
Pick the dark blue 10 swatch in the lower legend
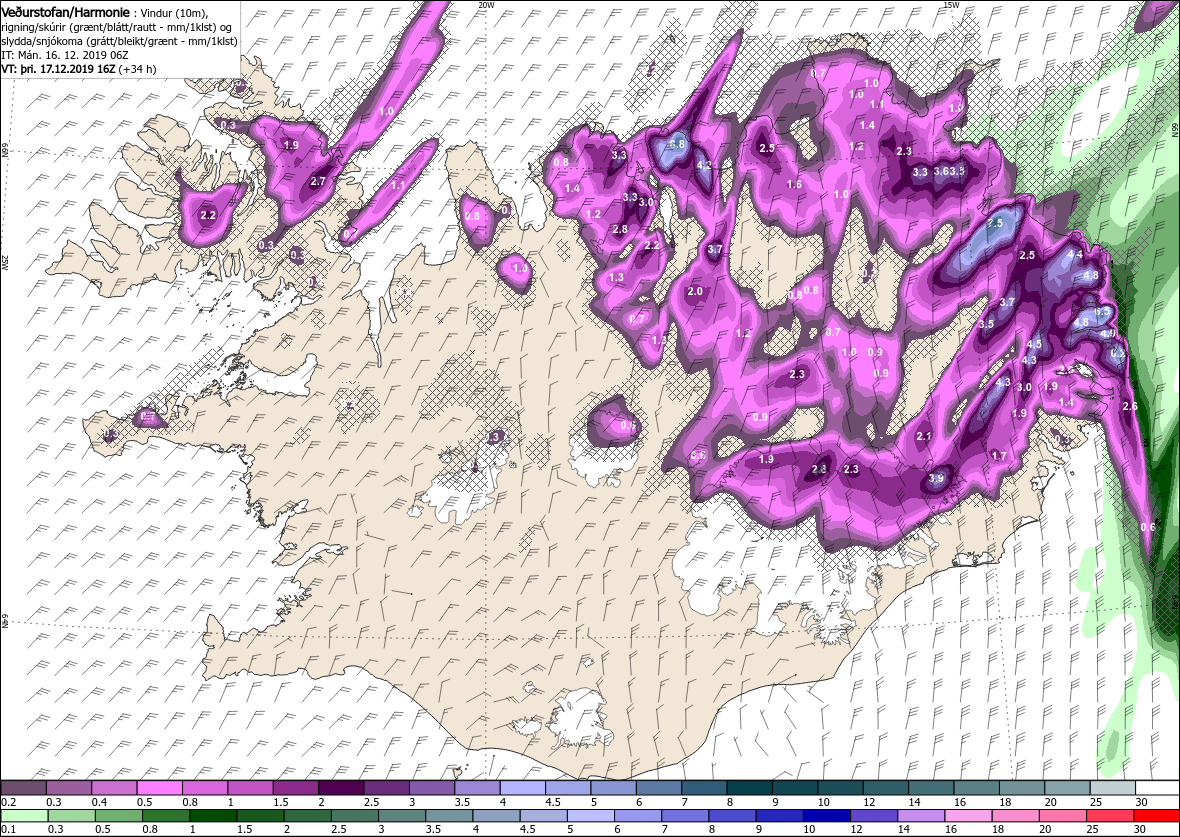tap(827, 817)
